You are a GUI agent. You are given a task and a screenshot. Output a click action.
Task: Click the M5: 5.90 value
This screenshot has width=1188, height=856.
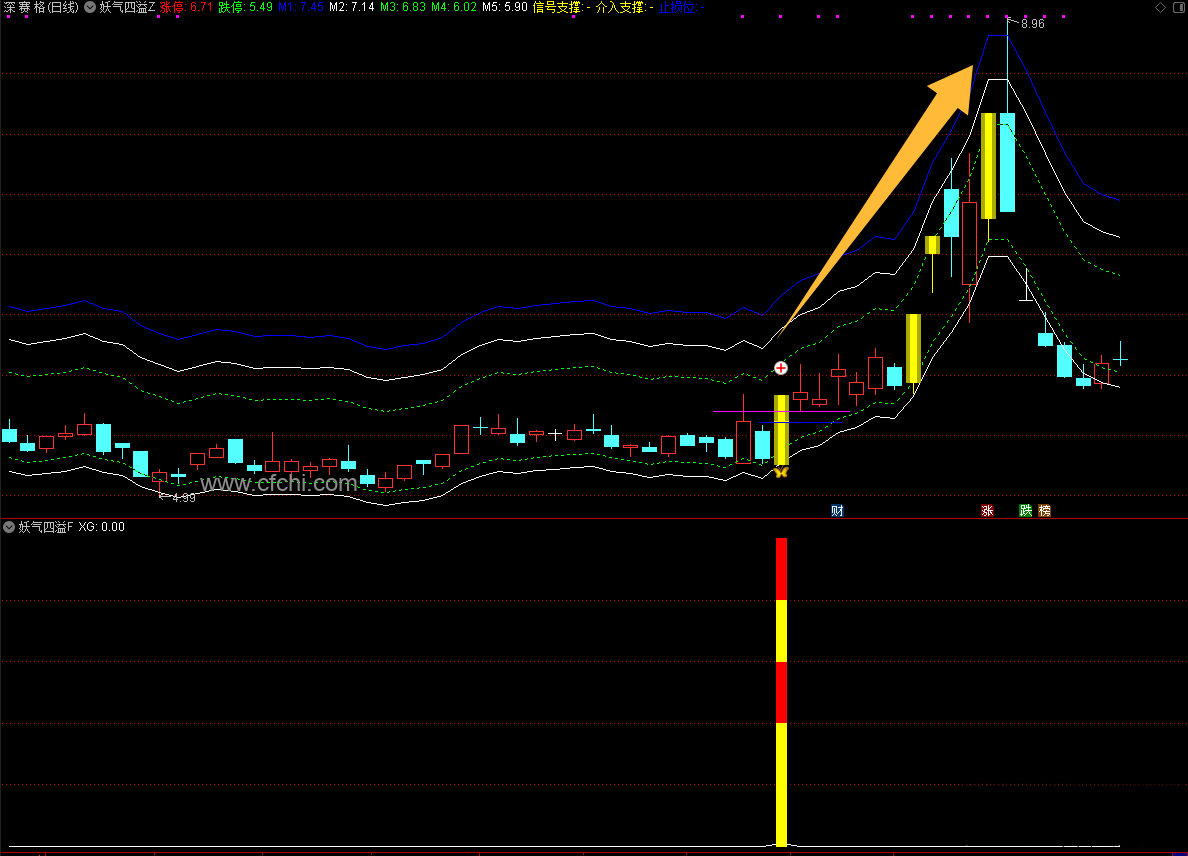505,8
